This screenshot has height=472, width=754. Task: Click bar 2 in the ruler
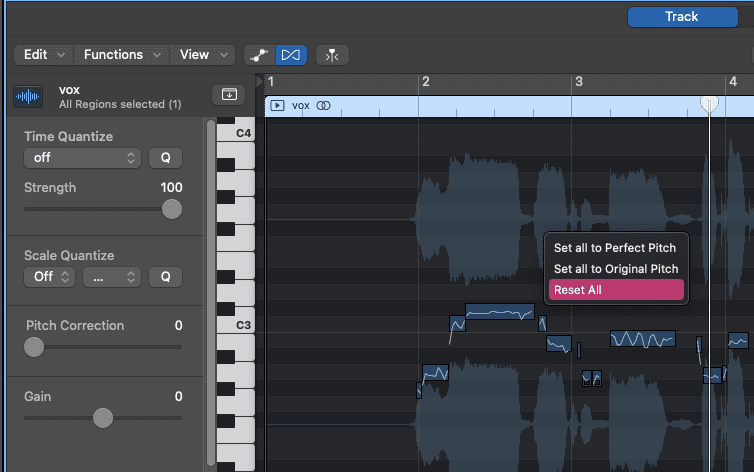pos(426,82)
